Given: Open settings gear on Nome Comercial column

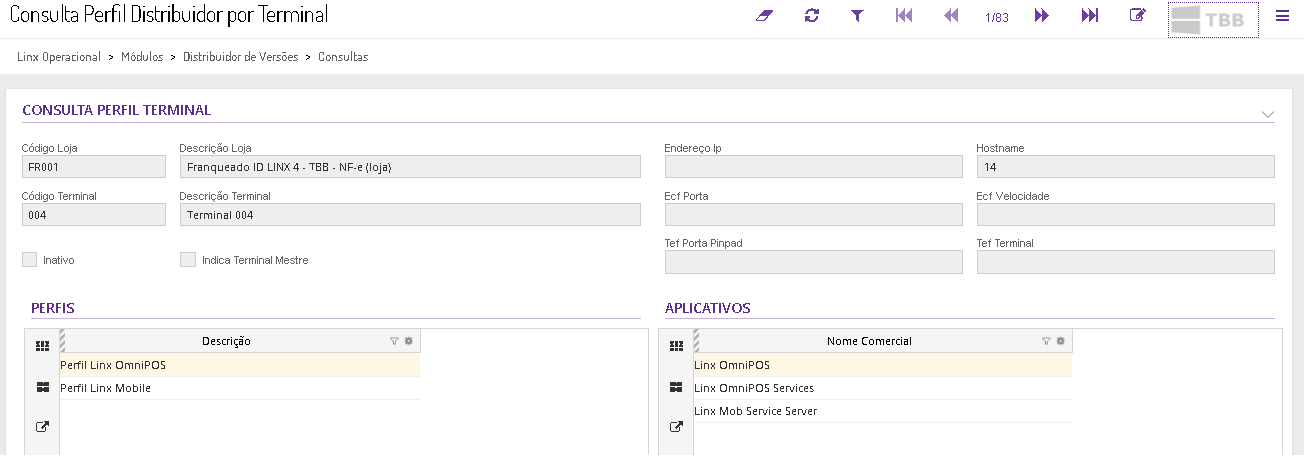Looking at the screenshot, I should [1060, 341].
